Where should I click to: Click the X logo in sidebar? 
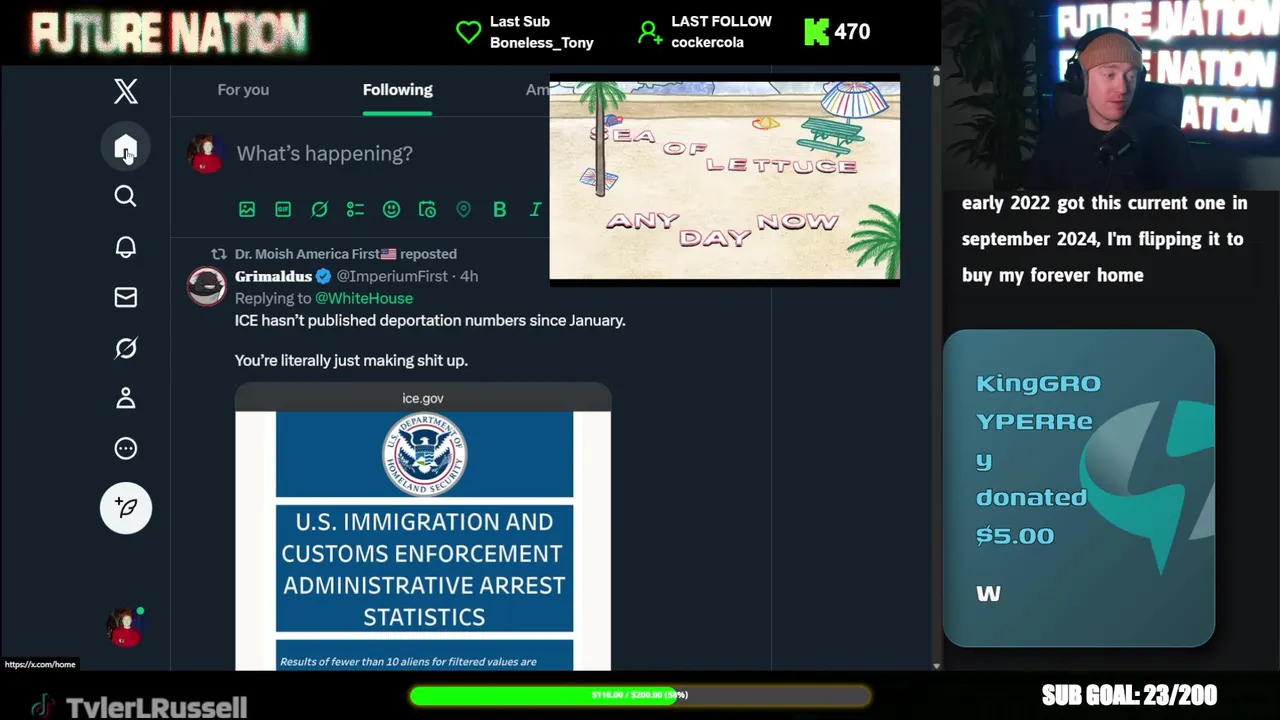(x=125, y=91)
